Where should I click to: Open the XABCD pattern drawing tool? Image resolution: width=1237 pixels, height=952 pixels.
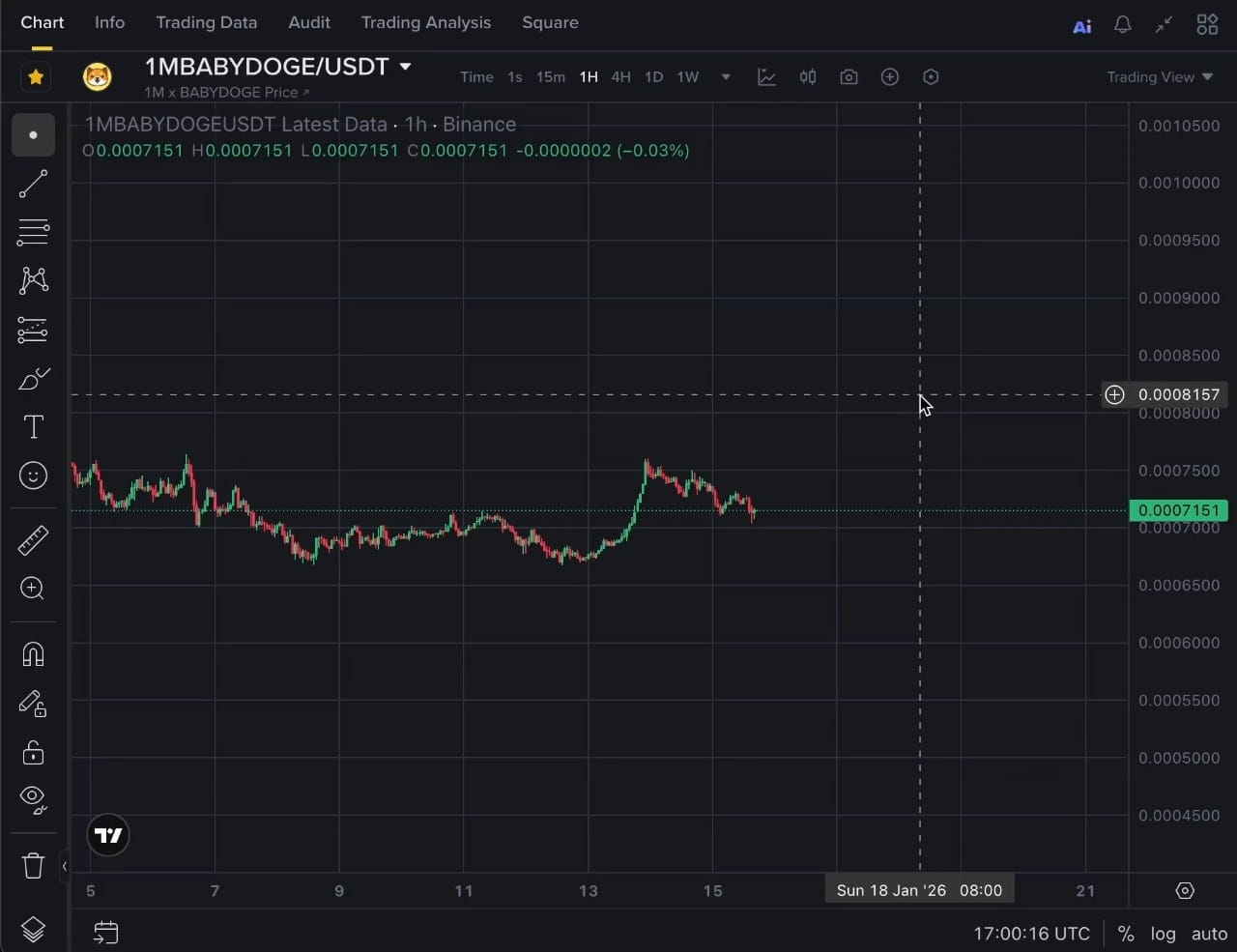pyautogui.click(x=33, y=280)
